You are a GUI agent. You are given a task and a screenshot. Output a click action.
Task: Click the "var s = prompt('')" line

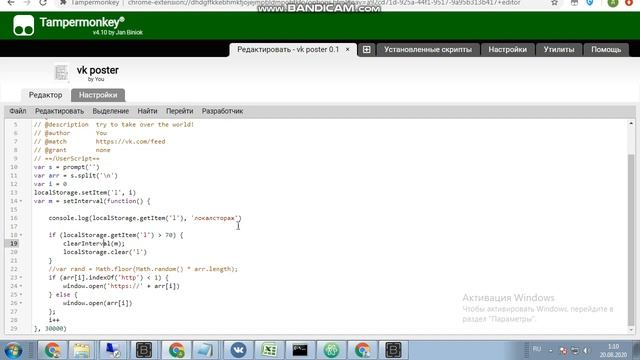coord(67,167)
